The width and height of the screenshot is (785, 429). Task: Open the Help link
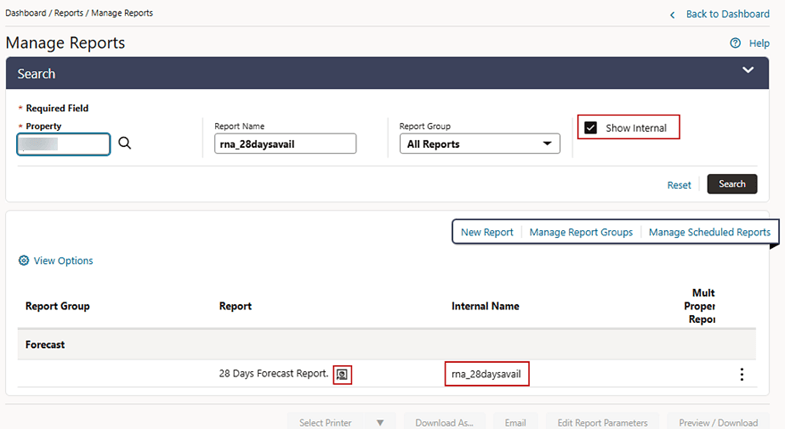(759, 43)
